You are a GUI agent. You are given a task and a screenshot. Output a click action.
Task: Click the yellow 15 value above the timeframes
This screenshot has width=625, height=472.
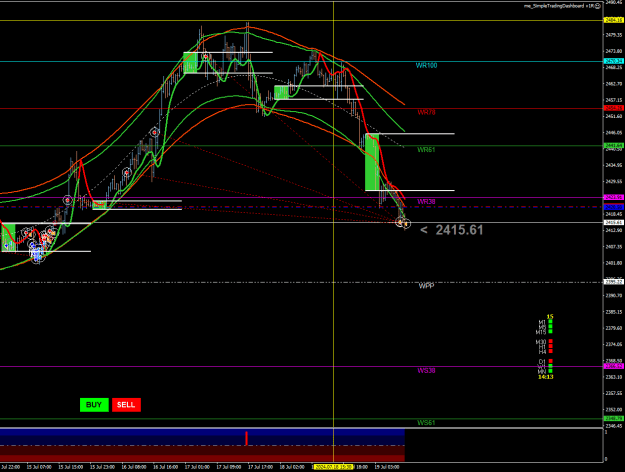point(550,317)
